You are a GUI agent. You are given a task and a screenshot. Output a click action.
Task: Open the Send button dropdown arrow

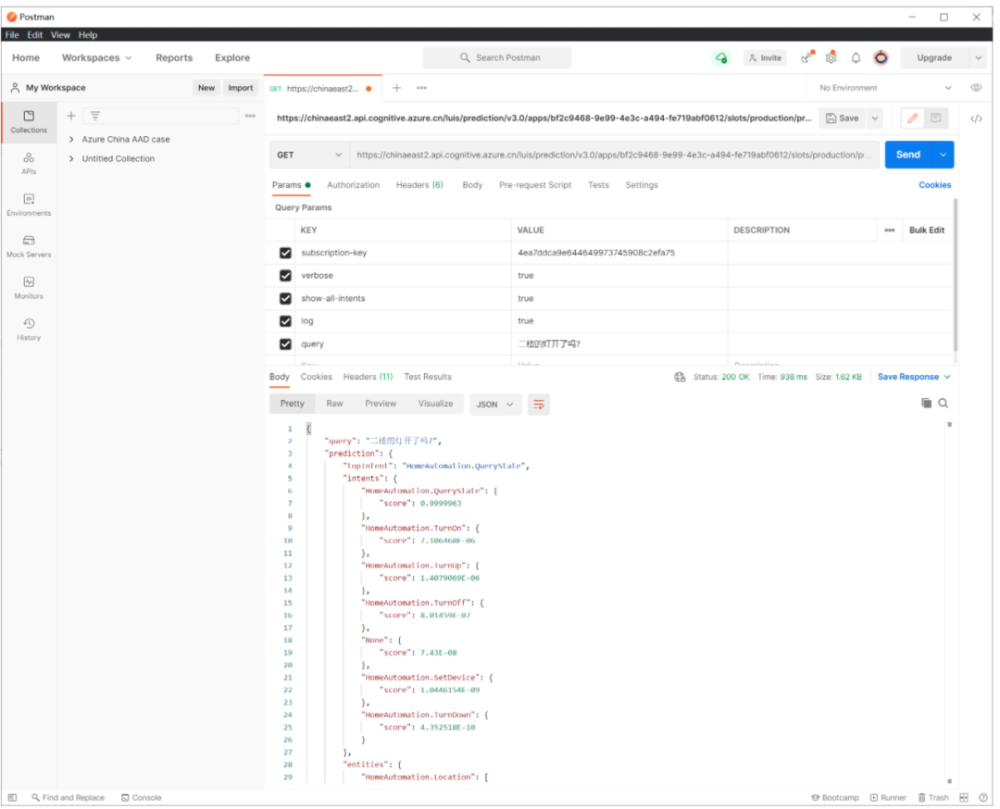[x=943, y=155]
